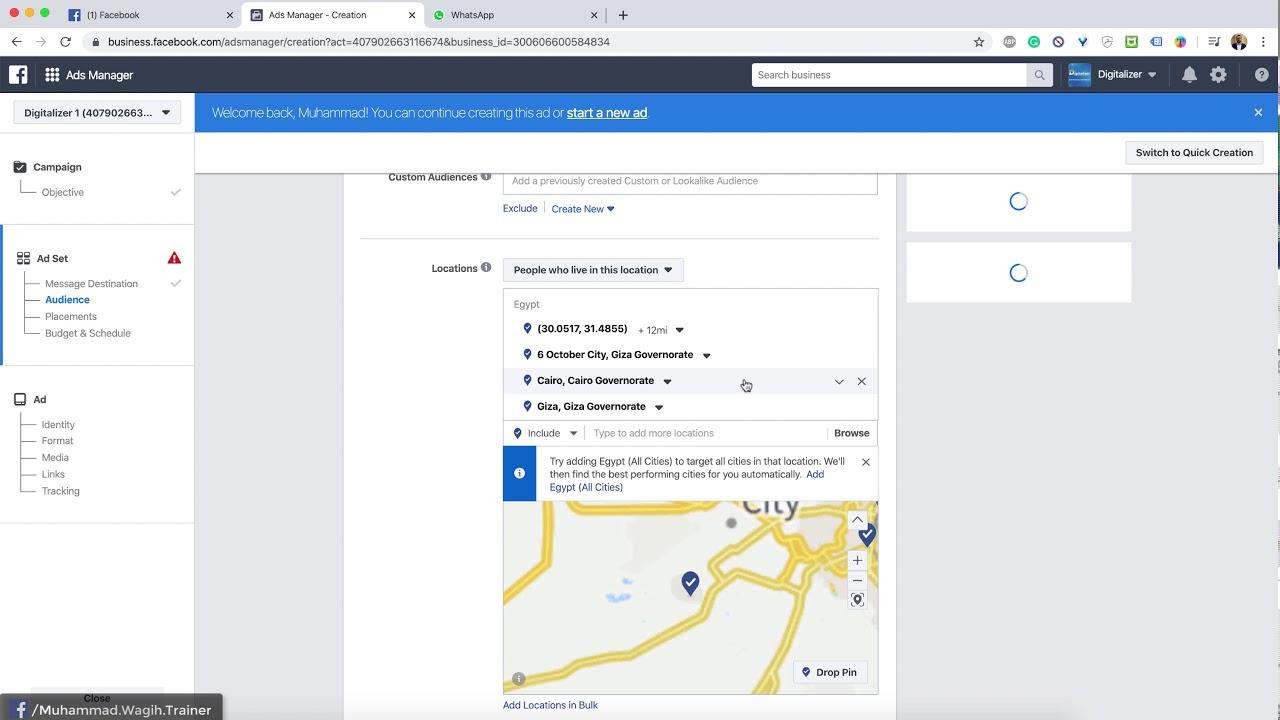Open the notifications bell
Viewport: 1280px width, 720px height.
(x=1189, y=75)
